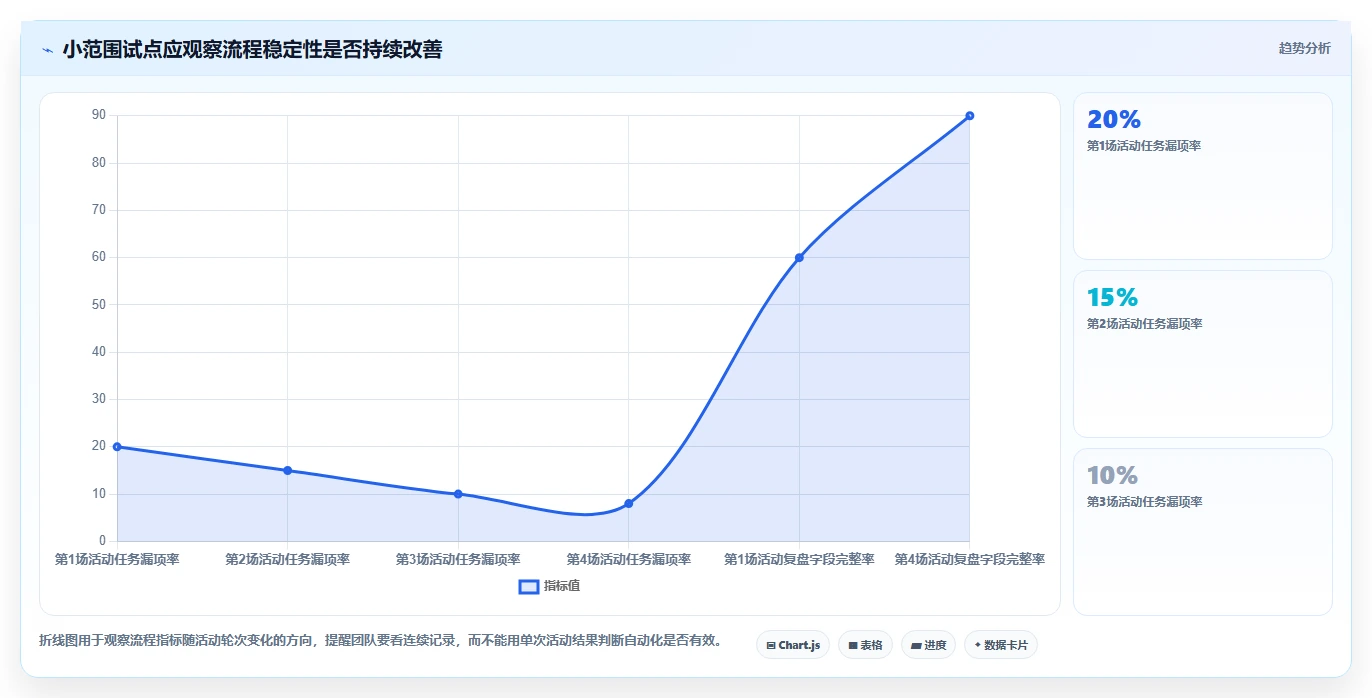Click the y-axis value 0
This screenshot has height=698, width=1372.
[103, 541]
